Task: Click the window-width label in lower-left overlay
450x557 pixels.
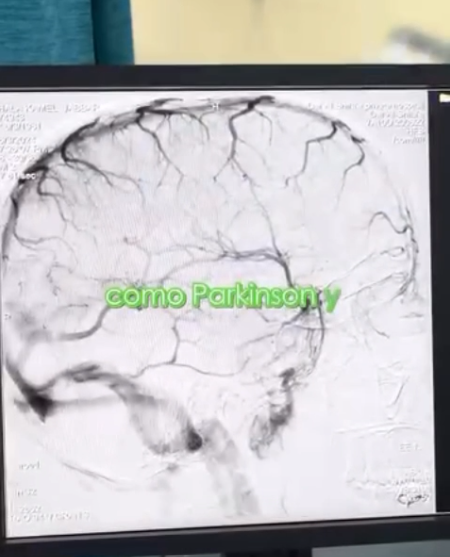Action: pyautogui.click(x=26, y=493)
